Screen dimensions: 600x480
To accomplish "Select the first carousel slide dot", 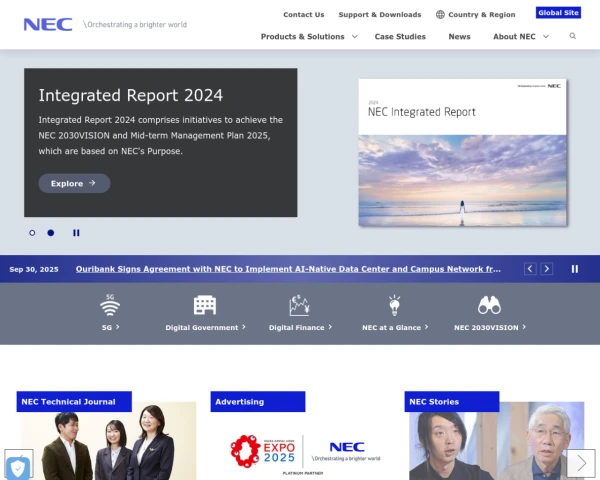I will 32,233.
